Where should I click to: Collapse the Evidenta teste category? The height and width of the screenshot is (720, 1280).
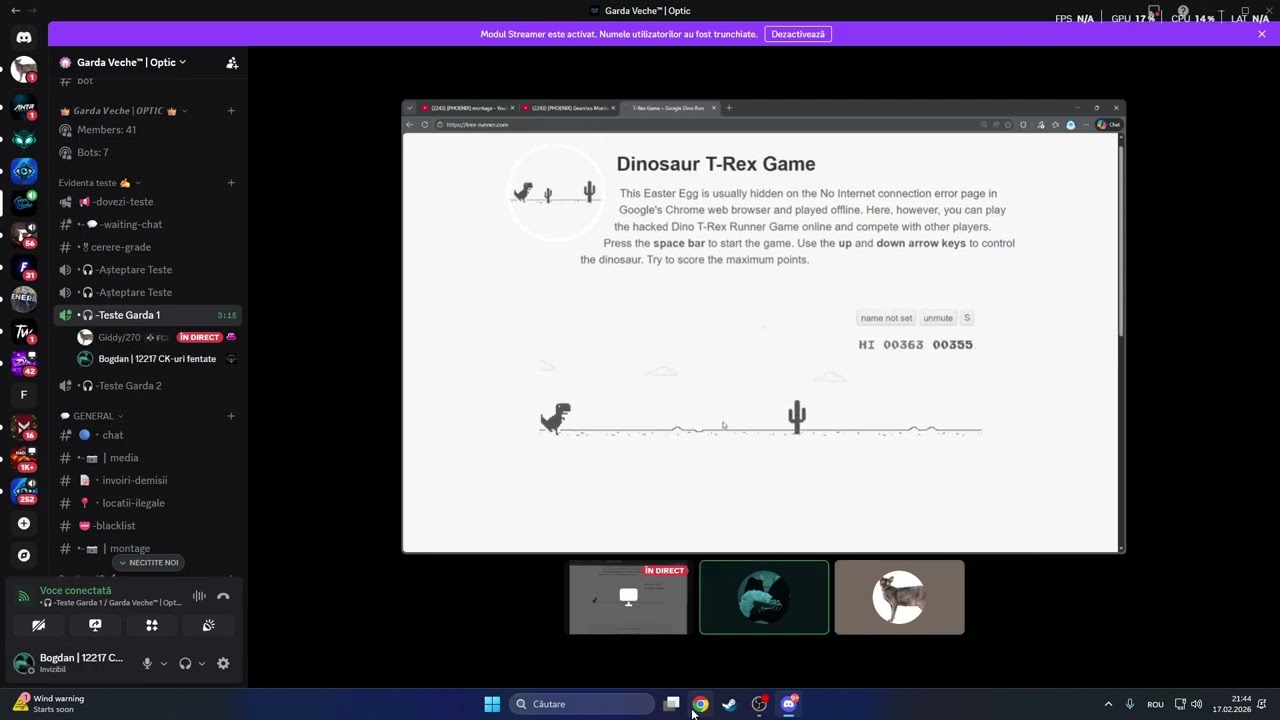99,183
